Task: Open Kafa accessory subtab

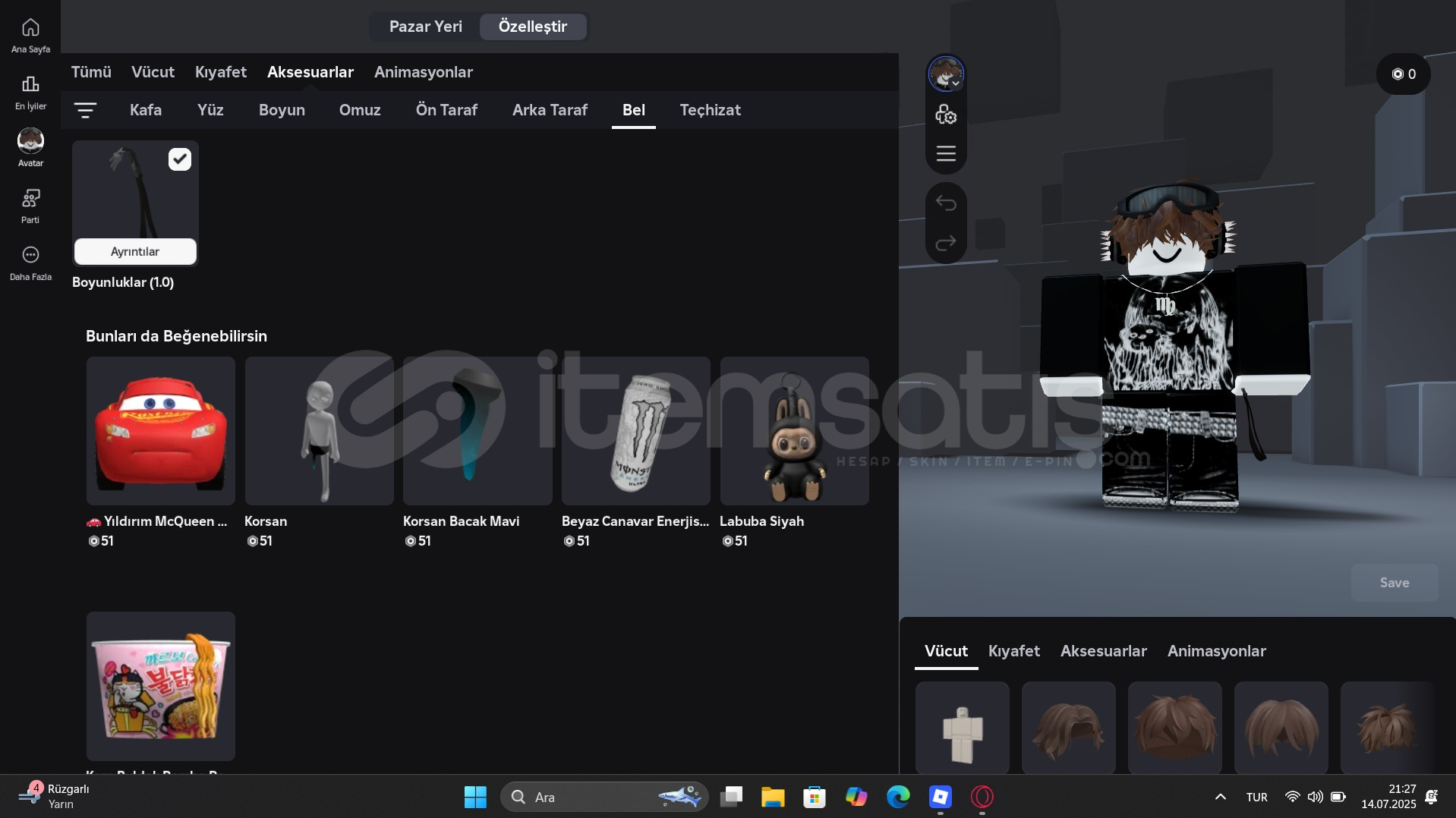Action: [146, 110]
